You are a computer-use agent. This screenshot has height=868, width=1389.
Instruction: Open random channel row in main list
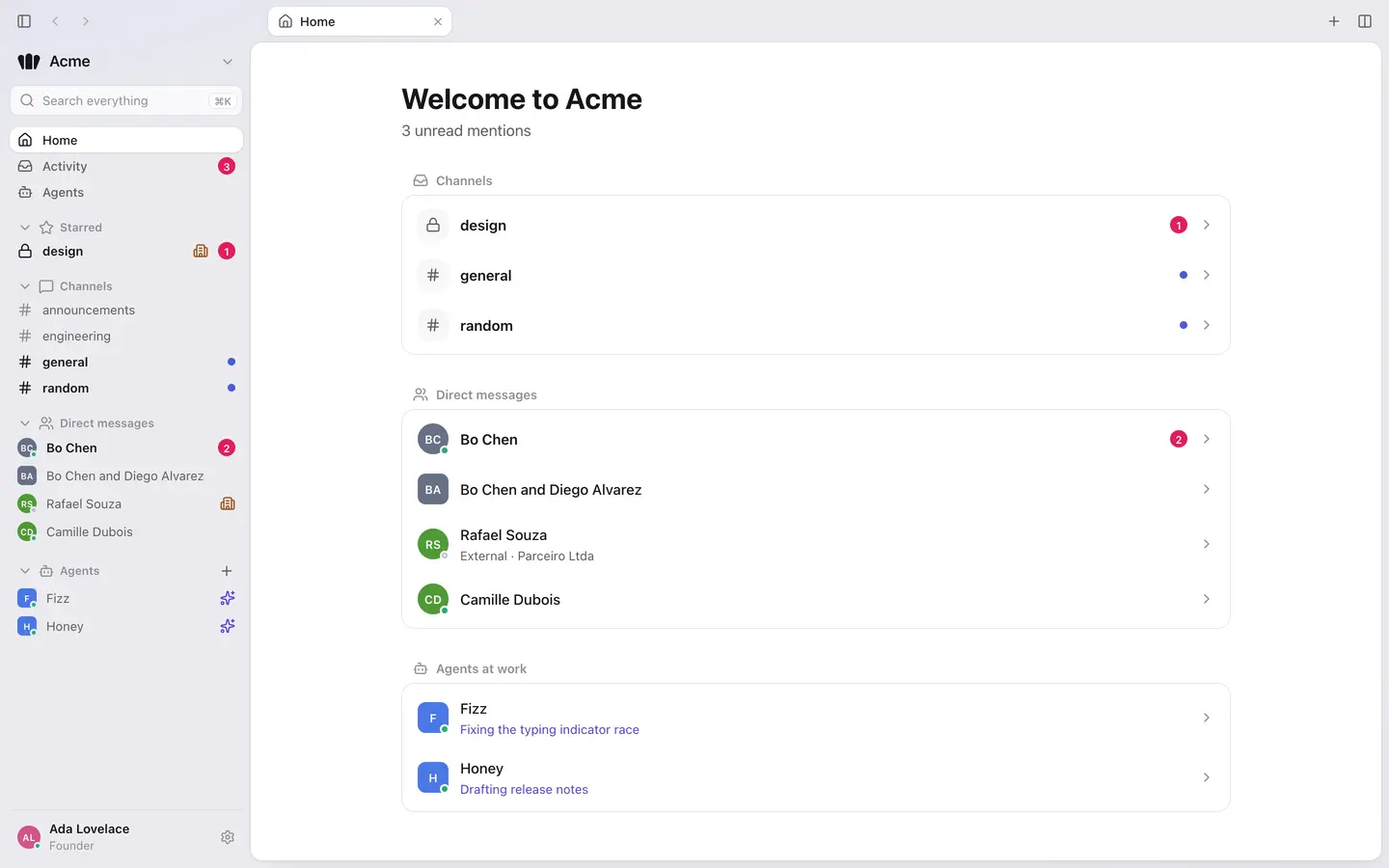click(x=816, y=325)
